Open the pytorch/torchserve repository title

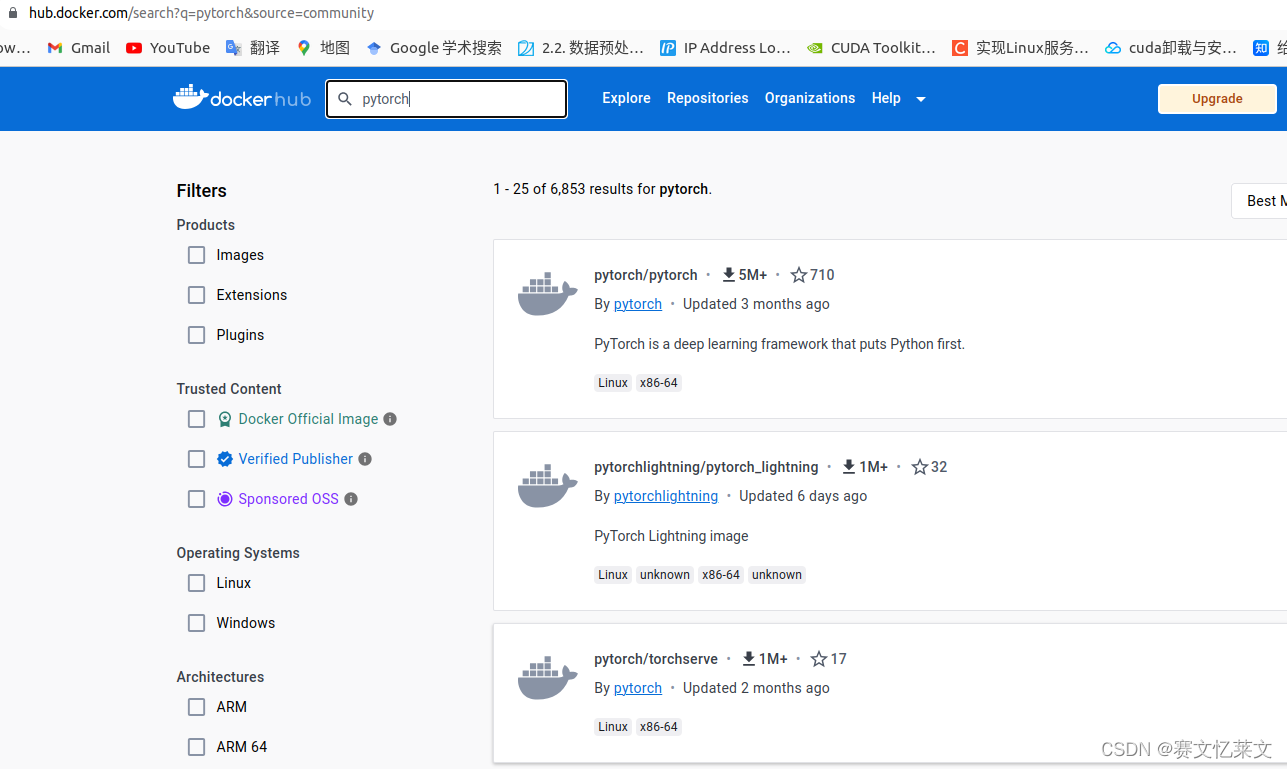[656, 659]
